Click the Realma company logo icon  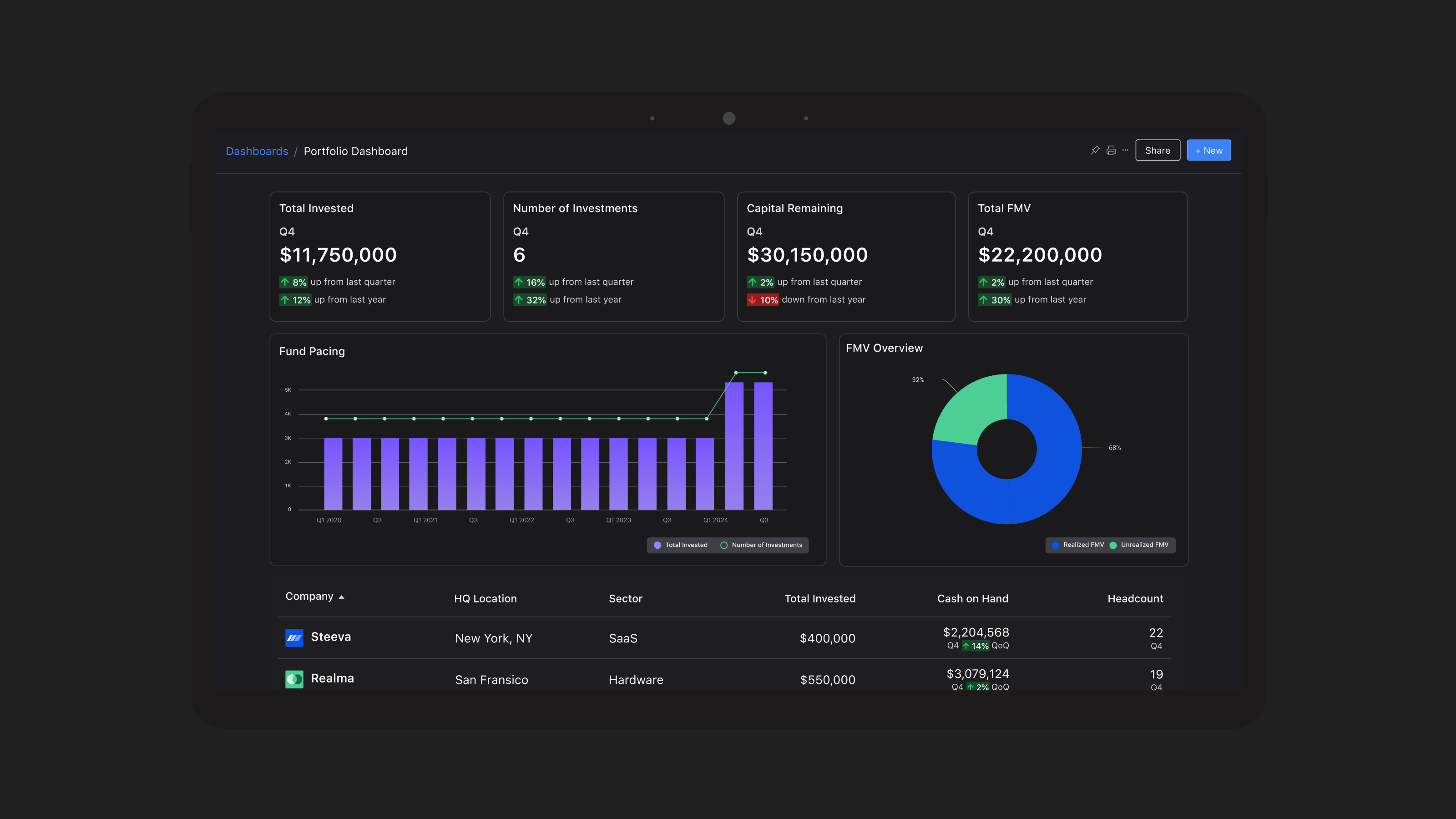pyautogui.click(x=294, y=679)
